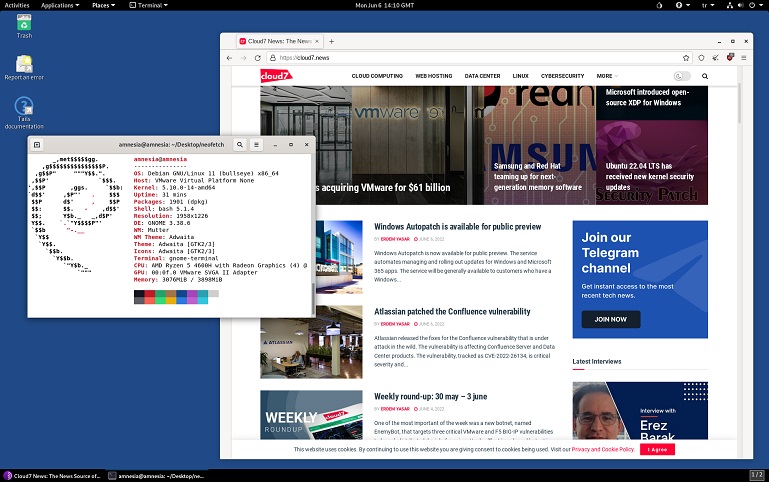Close the Cloud7 News tab

317,41
